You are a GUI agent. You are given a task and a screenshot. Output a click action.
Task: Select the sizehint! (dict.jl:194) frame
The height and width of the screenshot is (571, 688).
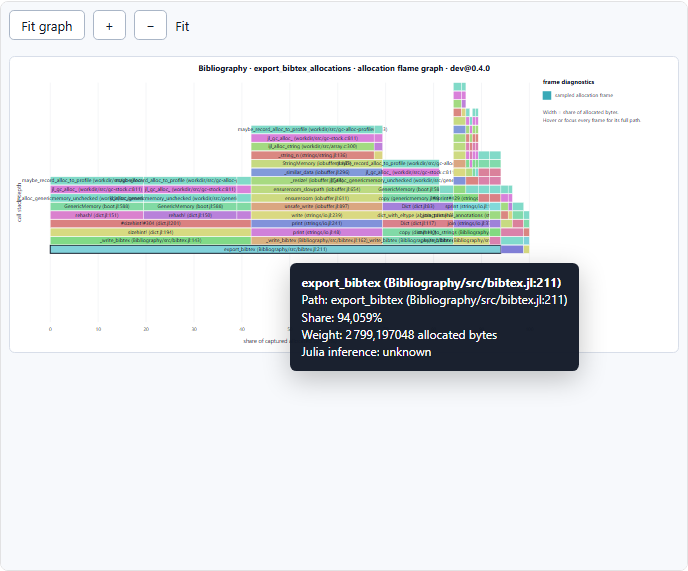[150, 232]
